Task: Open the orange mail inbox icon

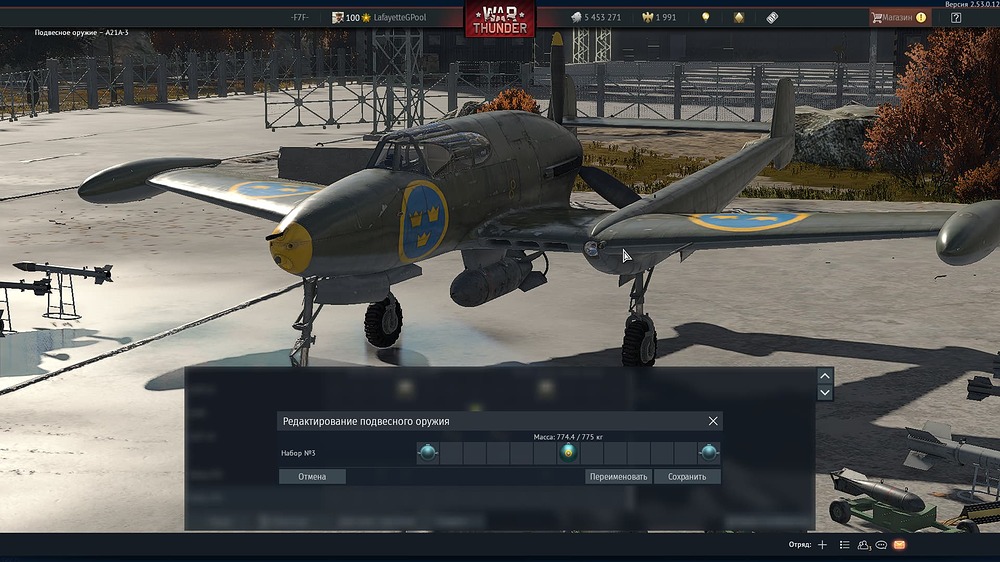Action: 899,545
